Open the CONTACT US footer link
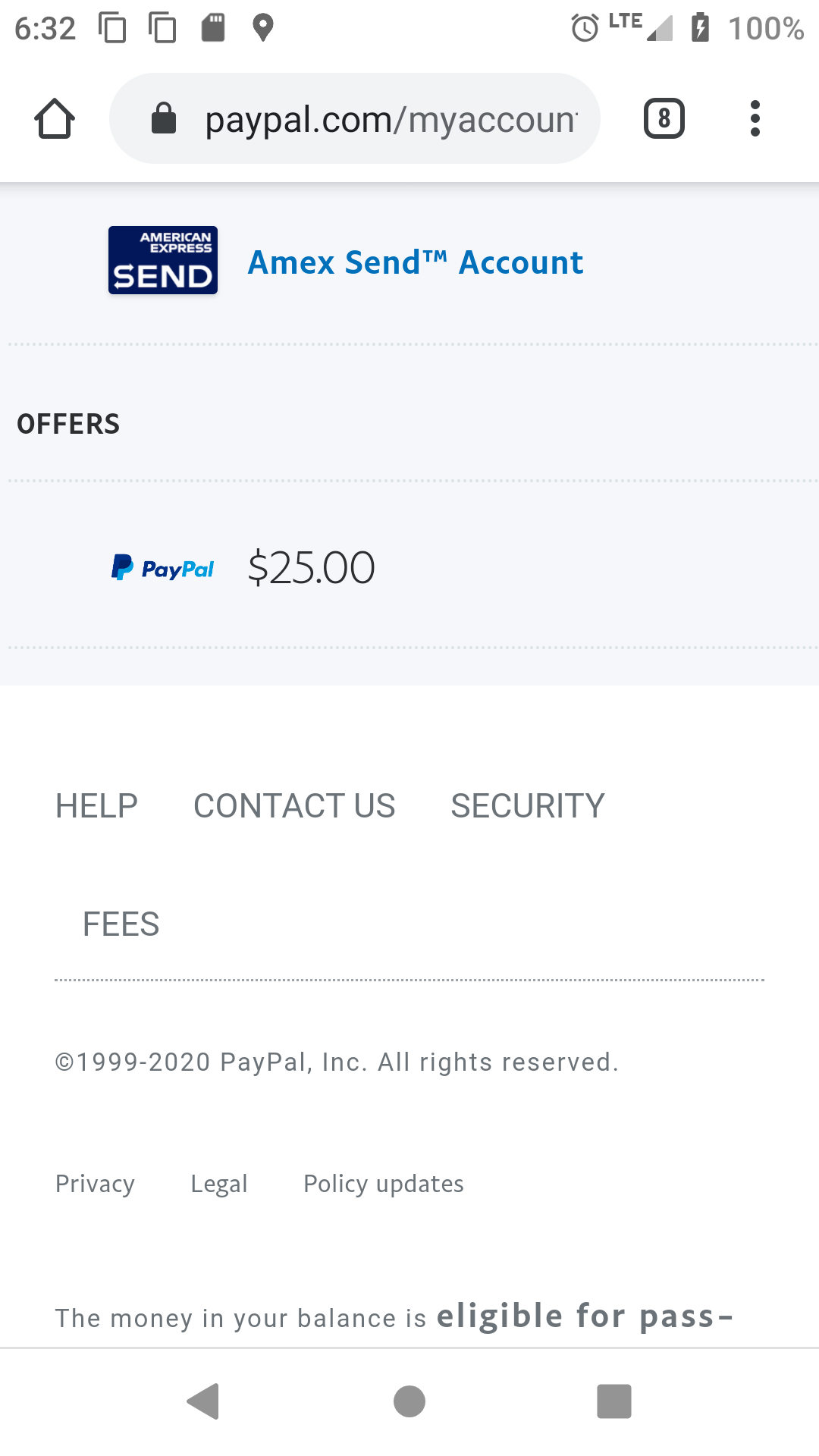 (x=294, y=806)
